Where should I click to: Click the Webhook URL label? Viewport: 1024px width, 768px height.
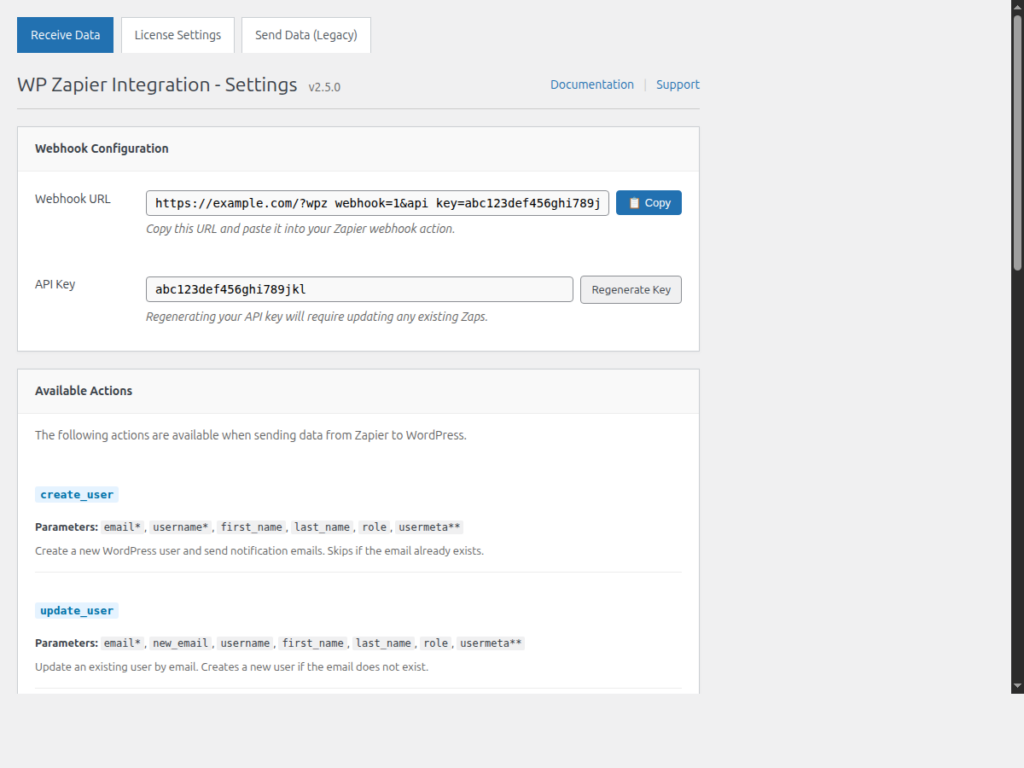point(72,199)
